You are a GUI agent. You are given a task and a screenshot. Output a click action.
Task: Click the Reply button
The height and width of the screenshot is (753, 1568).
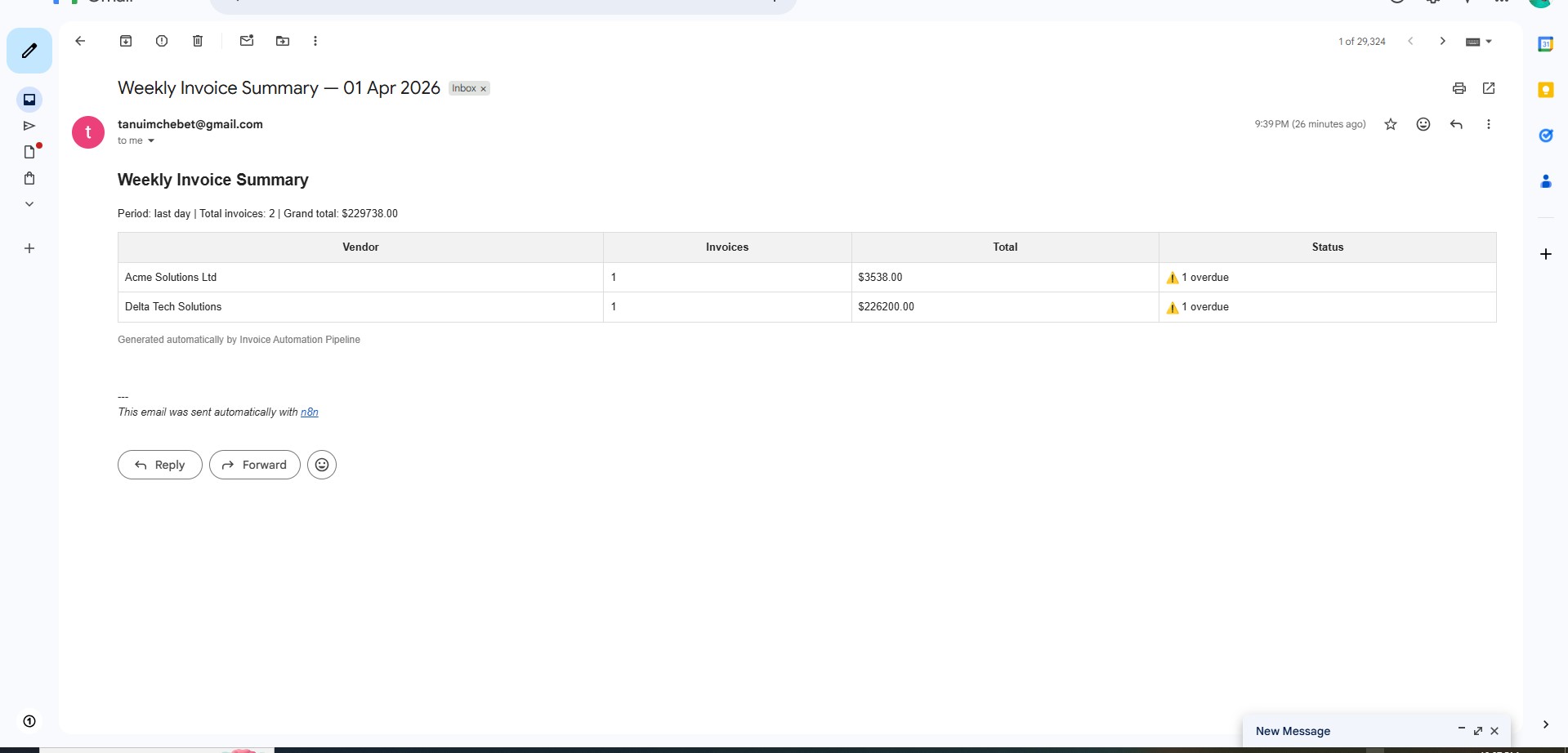click(160, 465)
